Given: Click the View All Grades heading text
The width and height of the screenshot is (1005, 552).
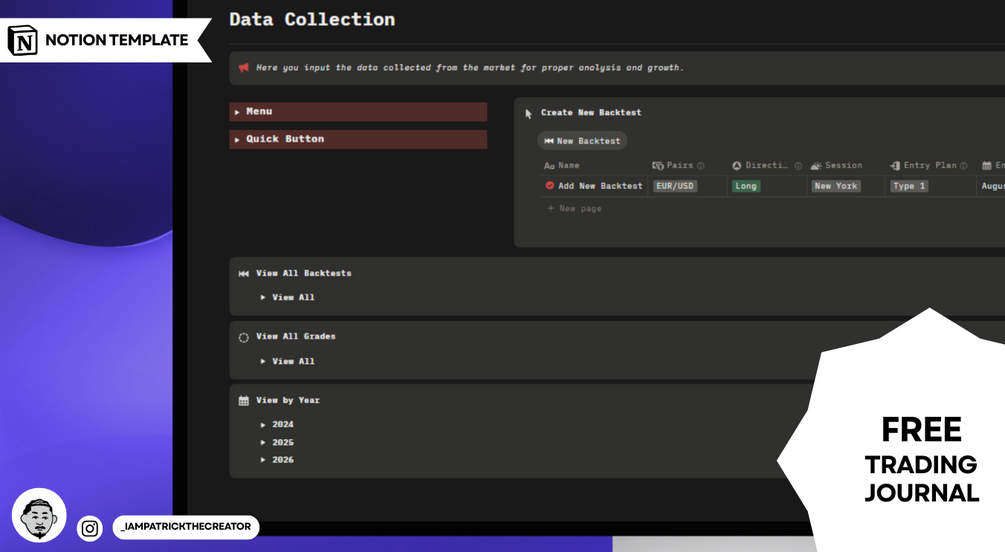Looking at the screenshot, I should click(295, 336).
